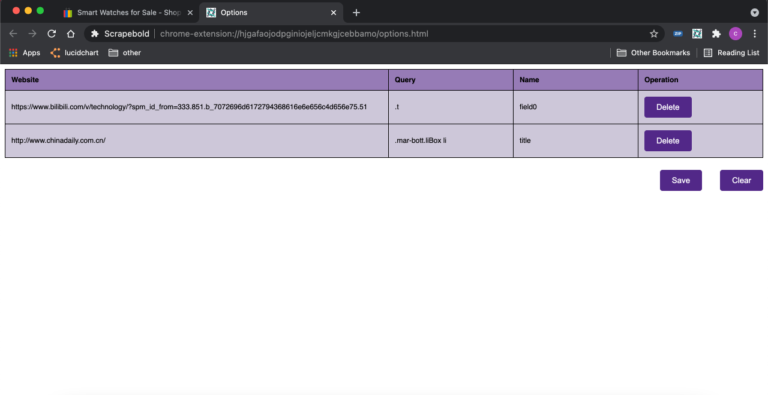The height and width of the screenshot is (395, 768).
Task: Open the lucidchart bookmark
Action: click(74, 53)
